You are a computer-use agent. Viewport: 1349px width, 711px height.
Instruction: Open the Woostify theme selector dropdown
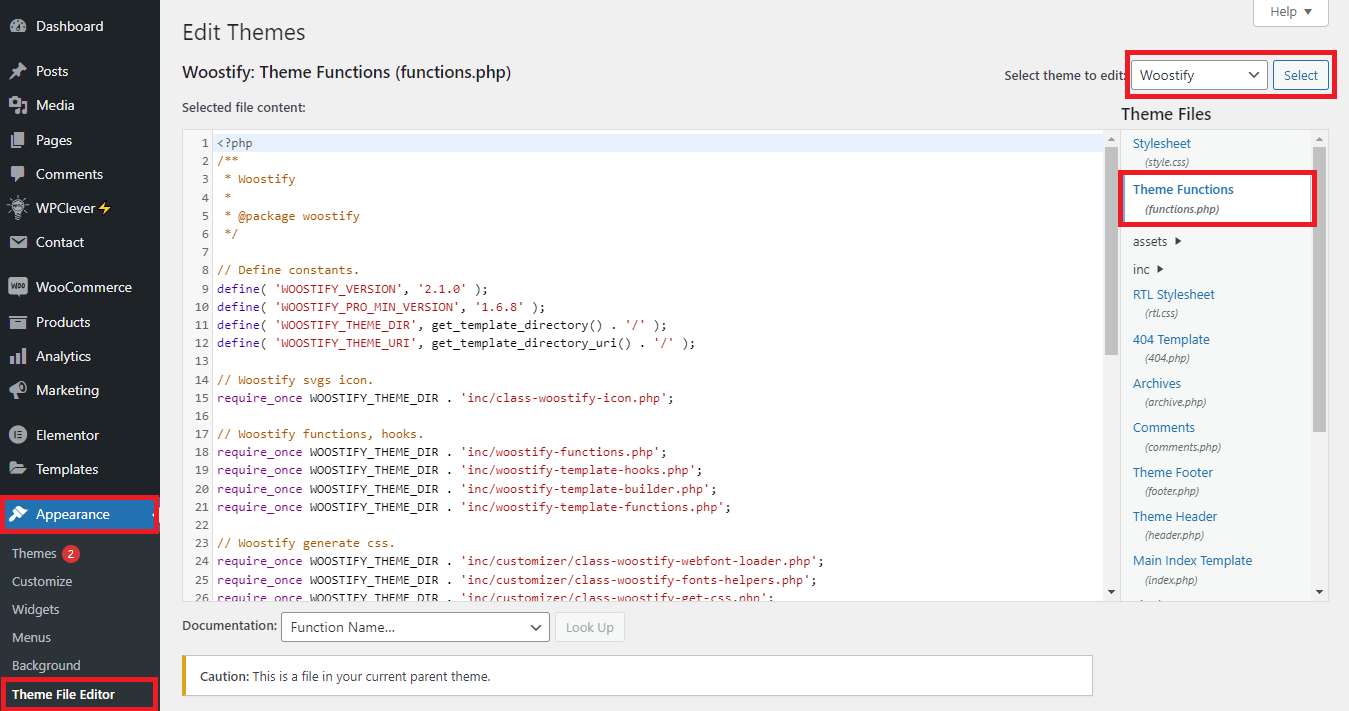(1199, 75)
